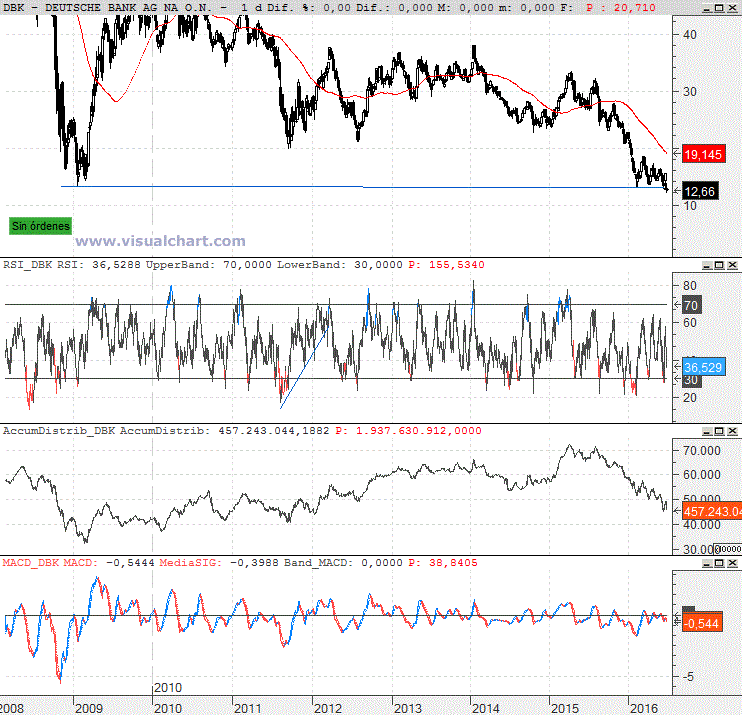Viewport: 742px width, 715px height.
Task: Click the 2009 year label on time axis
Action: tap(89, 708)
